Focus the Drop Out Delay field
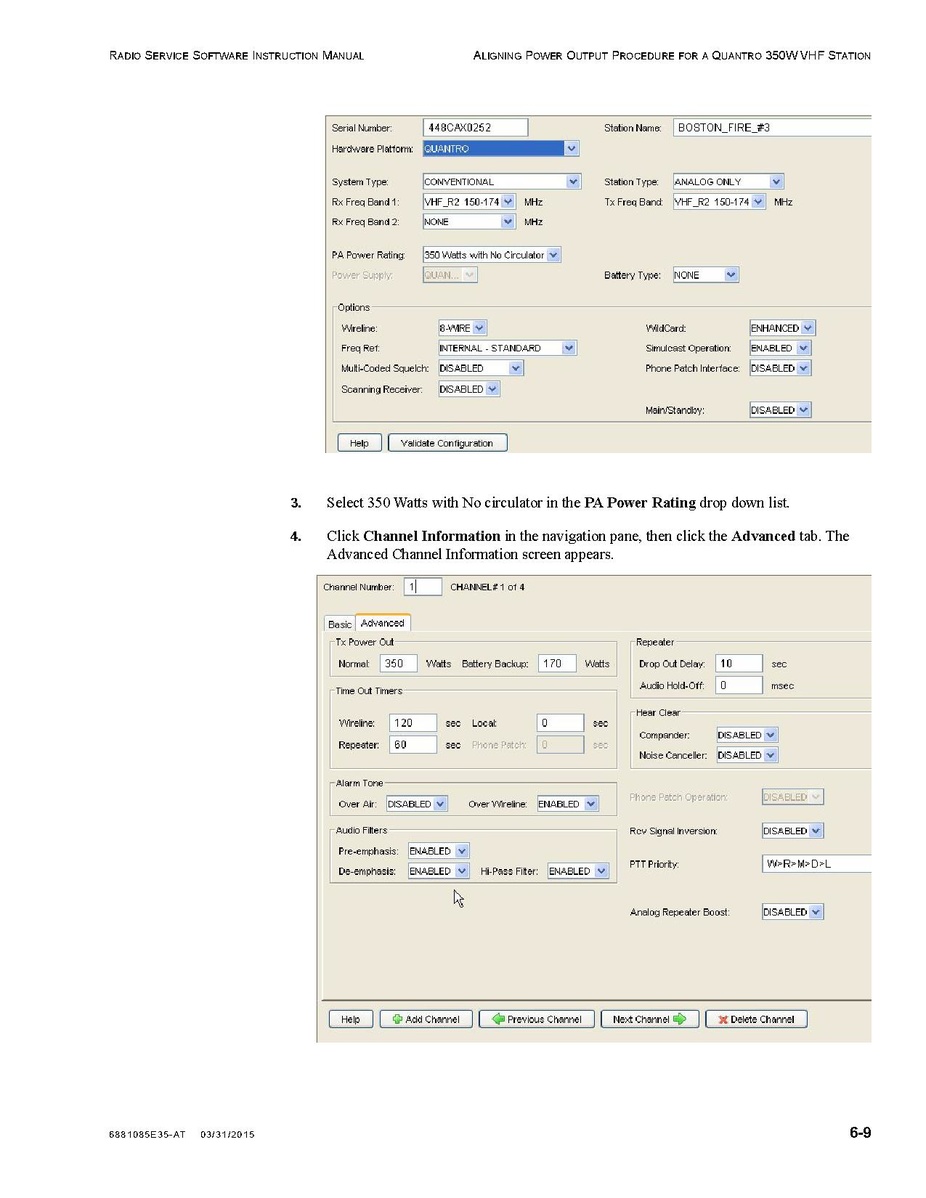Viewport: 926px width, 1198px height. tap(738, 663)
